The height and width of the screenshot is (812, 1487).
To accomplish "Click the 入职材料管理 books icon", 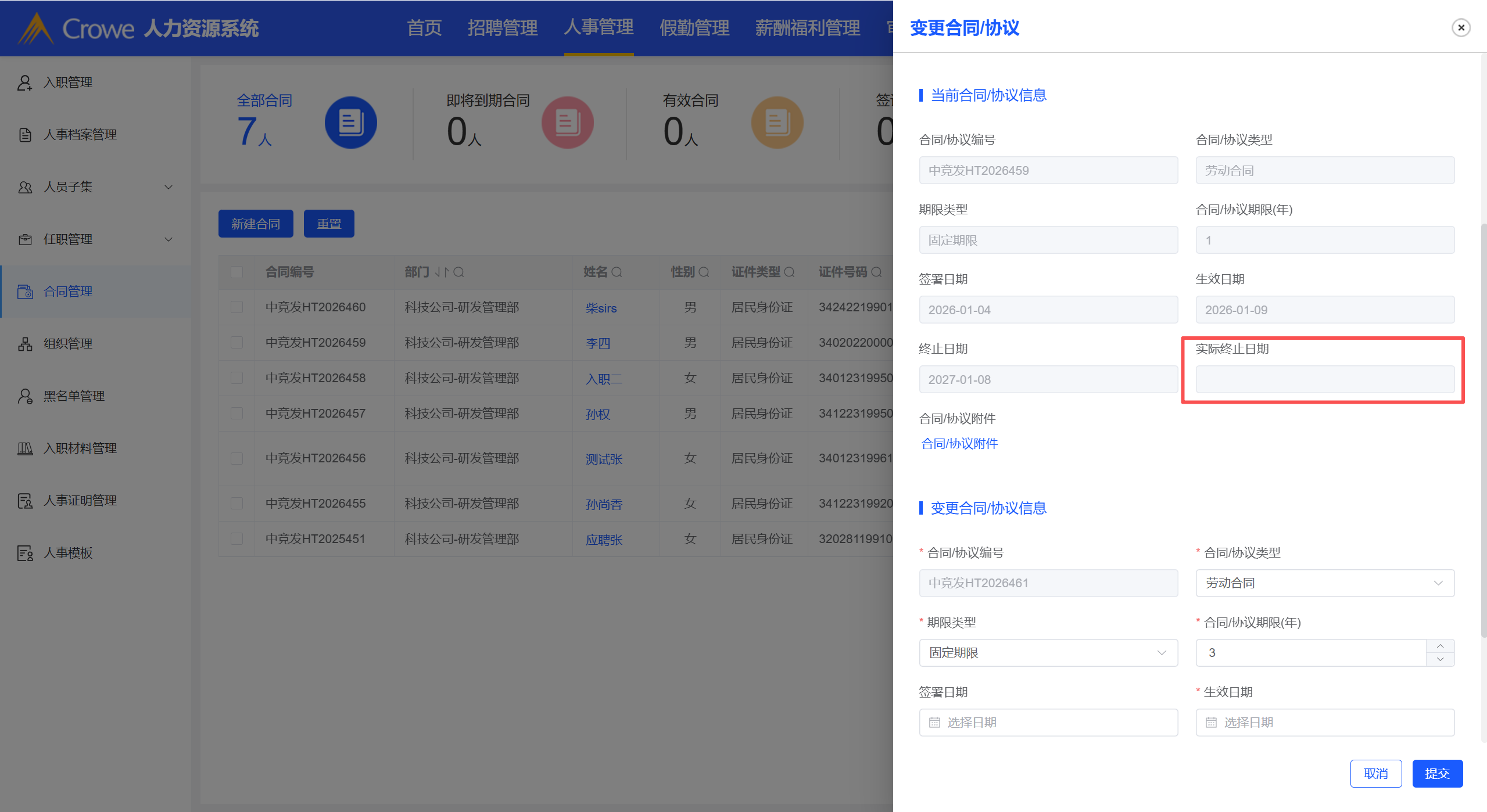I will click(x=24, y=448).
